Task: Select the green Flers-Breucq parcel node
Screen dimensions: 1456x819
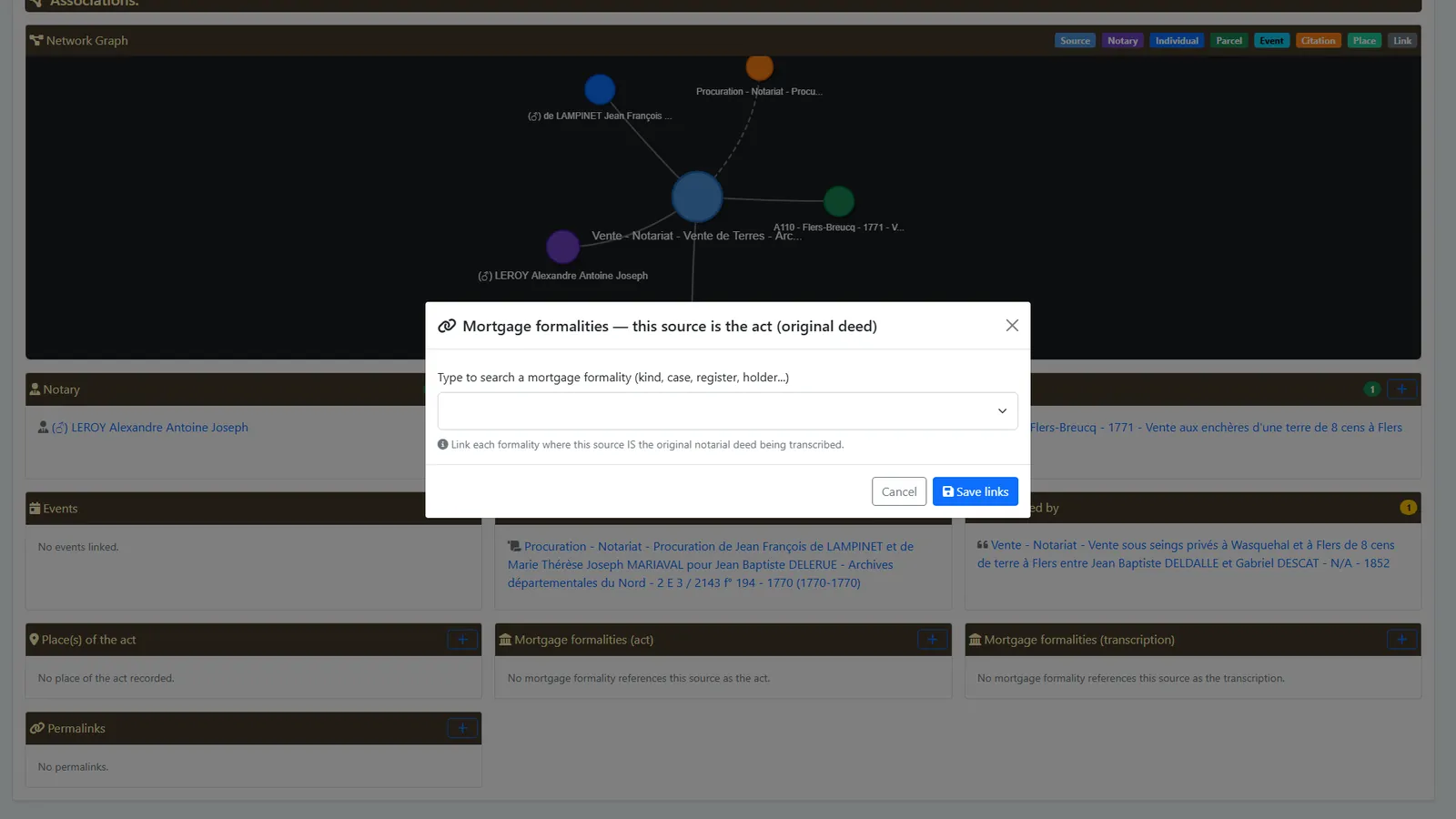Action: click(x=838, y=201)
